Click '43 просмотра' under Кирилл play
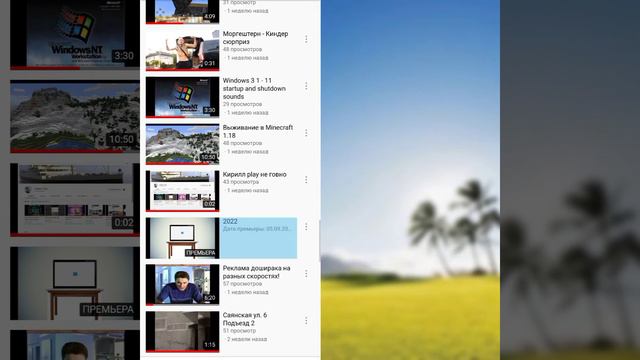Image resolution: width=640 pixels, height=360 pixels. coord(240,182)
